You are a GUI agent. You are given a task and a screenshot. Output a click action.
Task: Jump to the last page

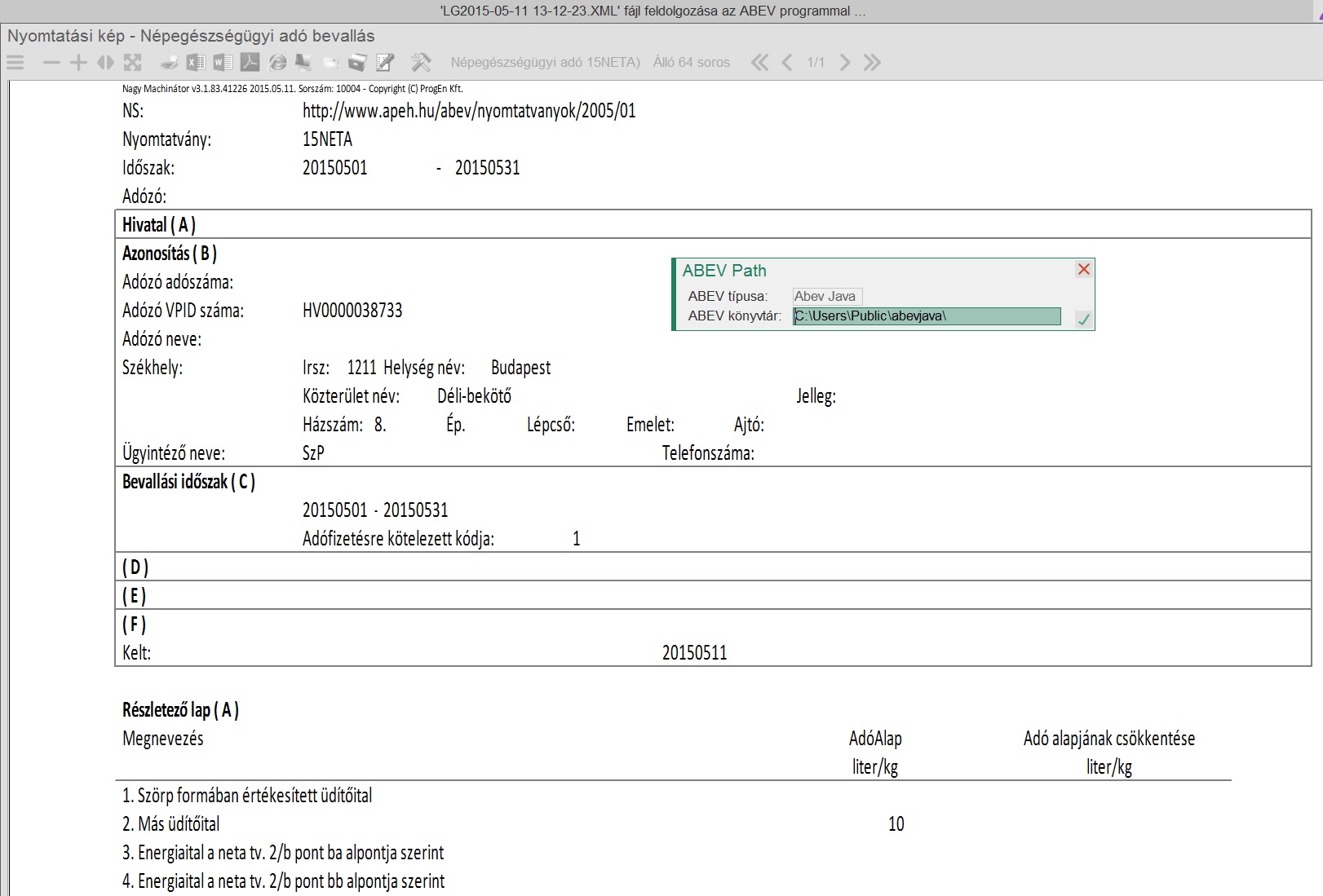pyautogui.click(x=872, y=63)
